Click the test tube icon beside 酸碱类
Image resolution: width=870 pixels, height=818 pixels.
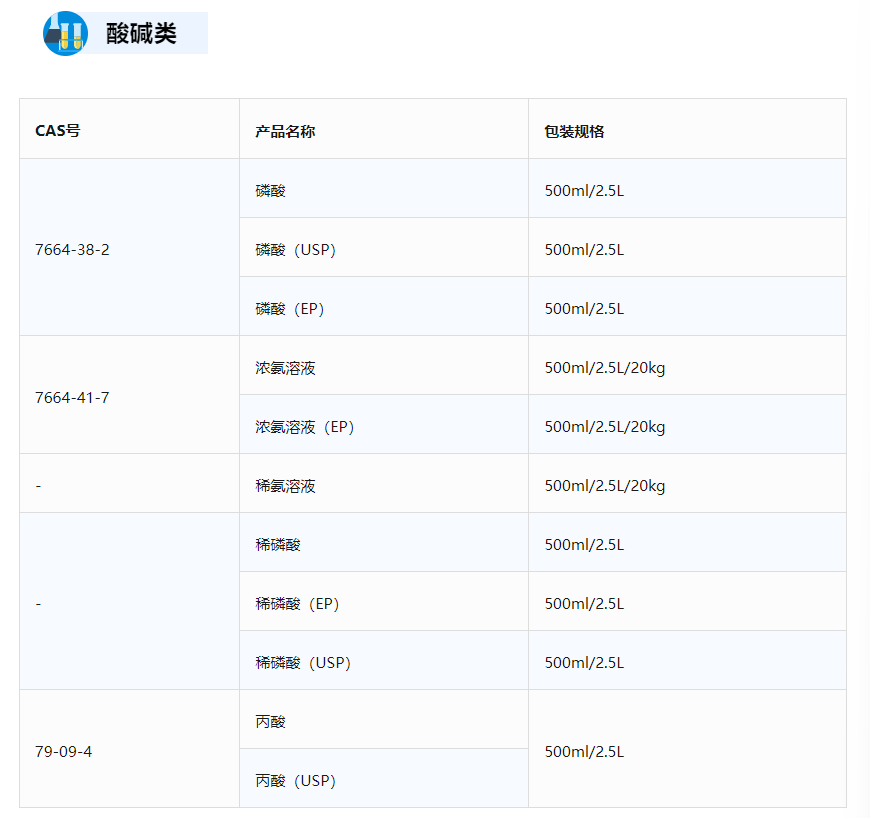(65, 33)
